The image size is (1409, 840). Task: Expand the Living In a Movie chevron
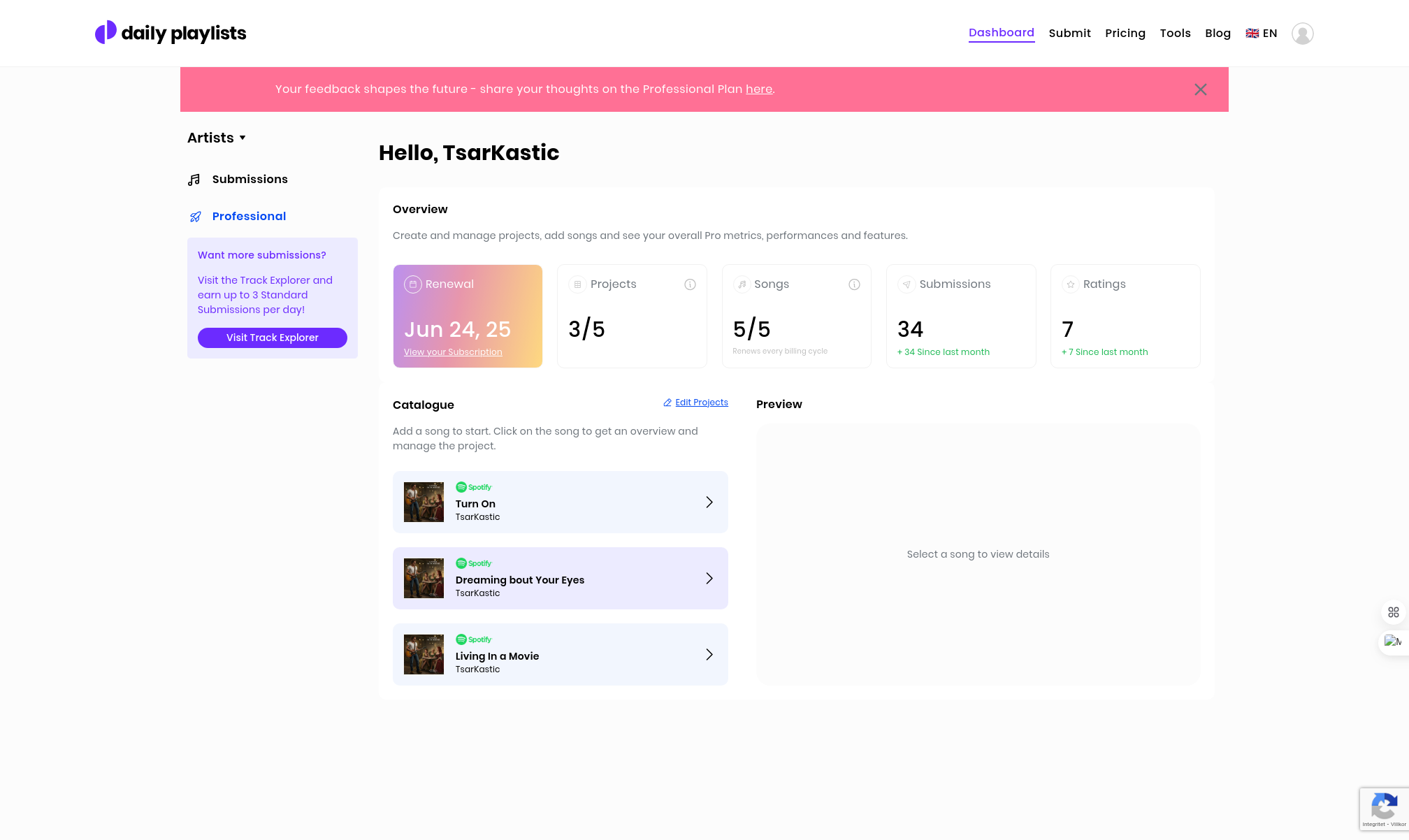click(709, 655)
